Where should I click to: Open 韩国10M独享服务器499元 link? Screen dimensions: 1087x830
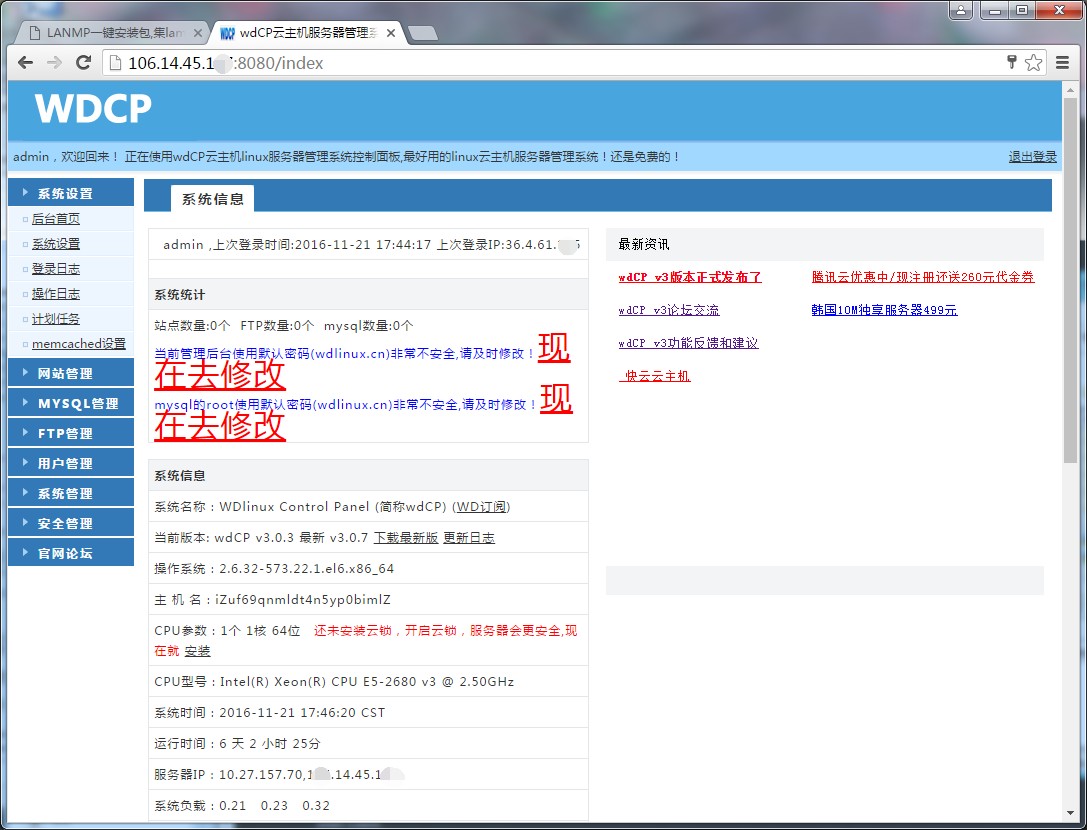click(x=884, y=310)
